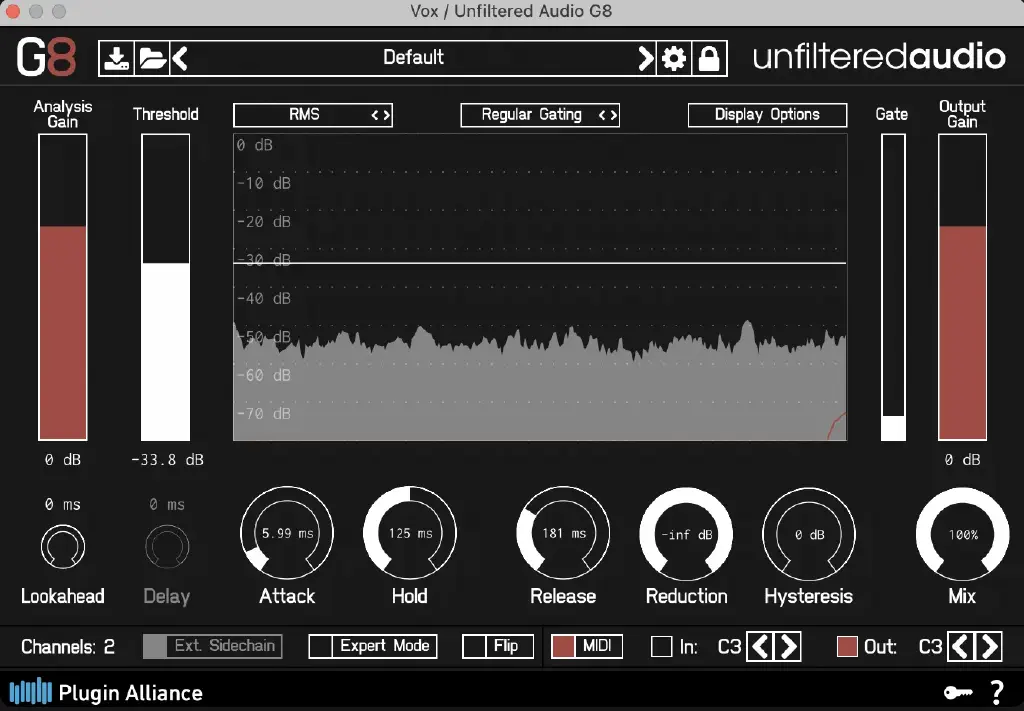Open help via the question mark
The width and height of the screenshot is (1024, 711).
(x=995, y=690)
